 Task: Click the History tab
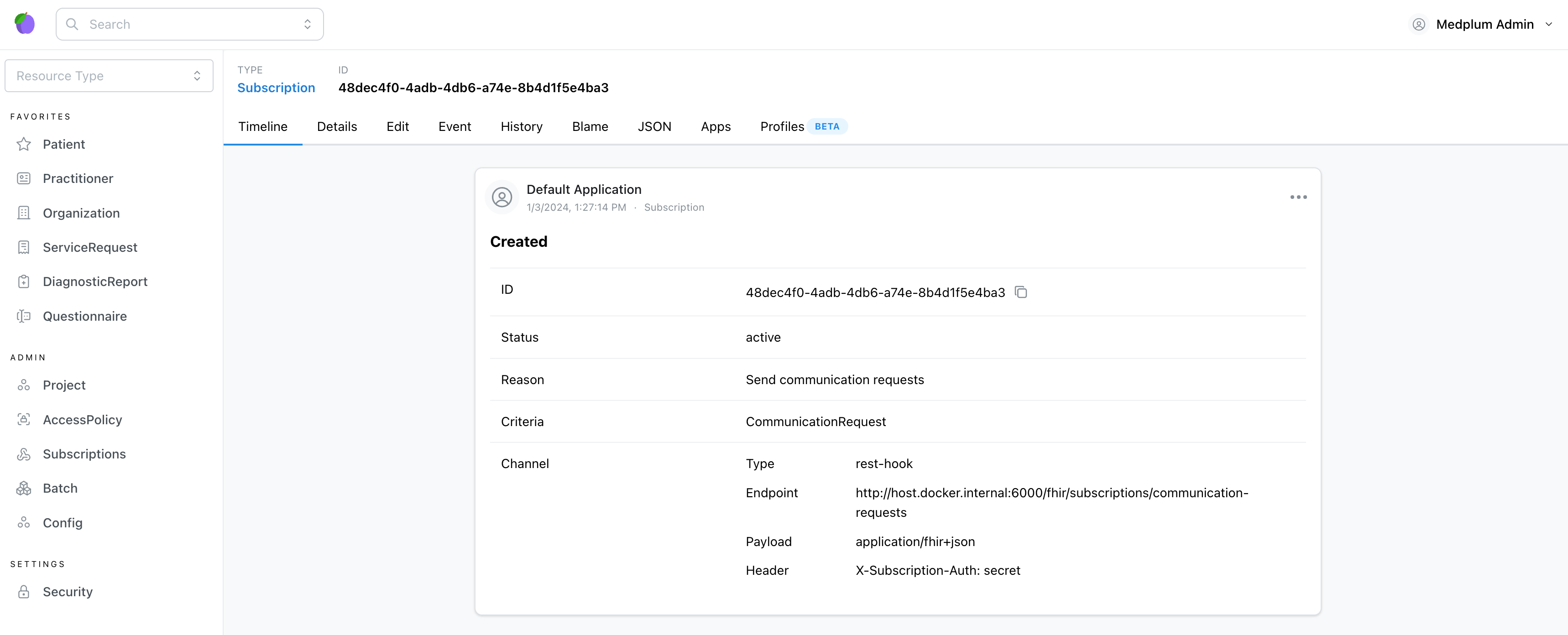[x=521, y=126]
